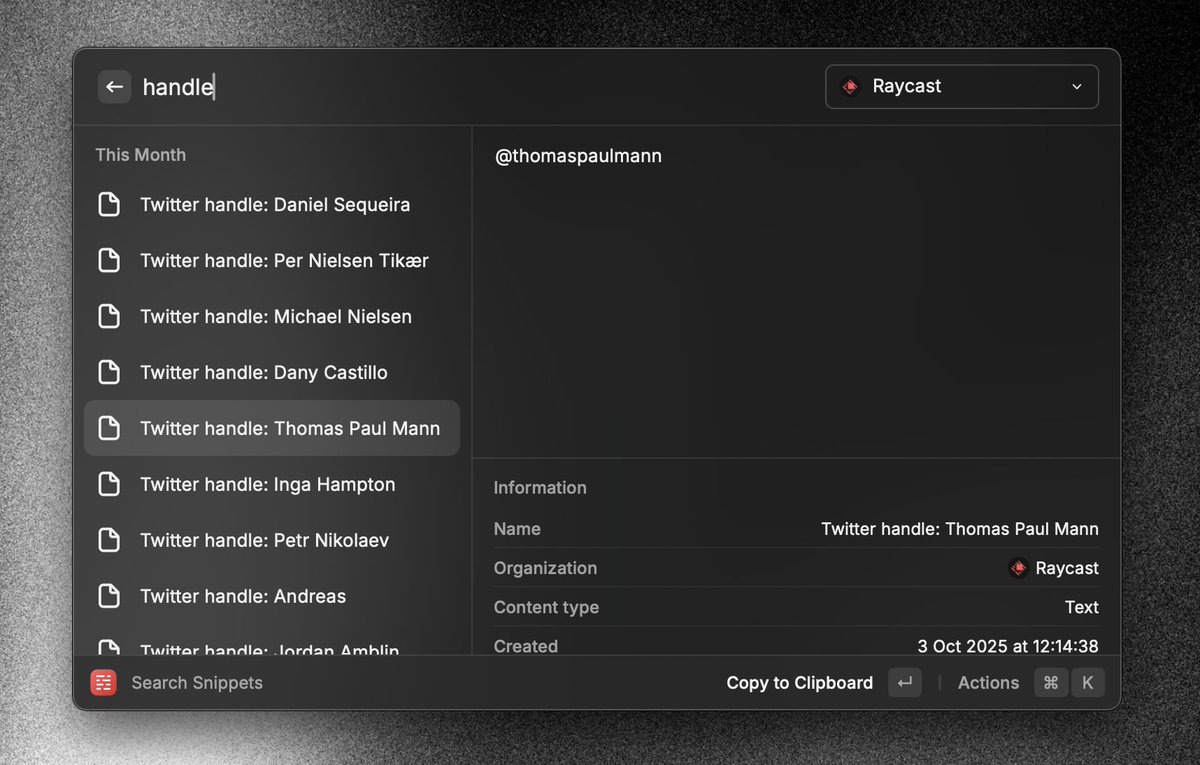This screenshot has width=1200, height=765.
Task: Click the Search Snippets label
Action: (x=197, y=683)
